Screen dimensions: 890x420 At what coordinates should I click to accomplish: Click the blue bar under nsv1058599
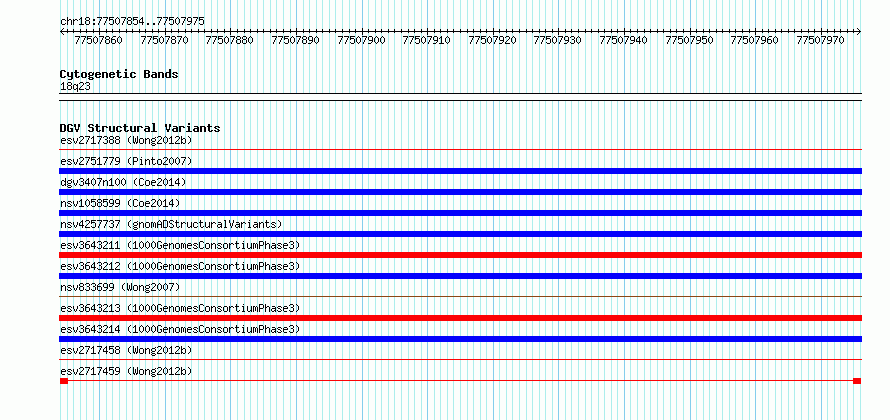[460, 213]
